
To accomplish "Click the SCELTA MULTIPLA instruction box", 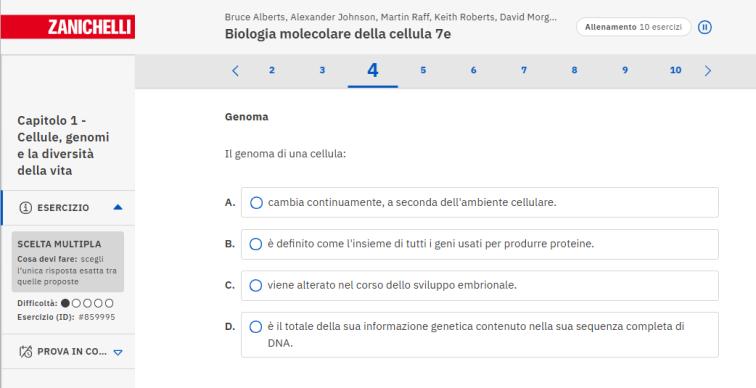I will click(x=68, y=262).
